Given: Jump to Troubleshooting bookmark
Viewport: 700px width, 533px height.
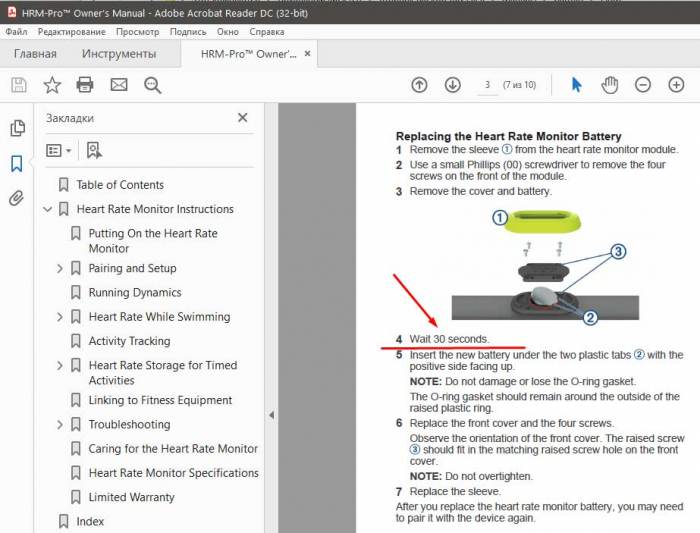Looking at the screenshot, I should [x=129, y=425].
